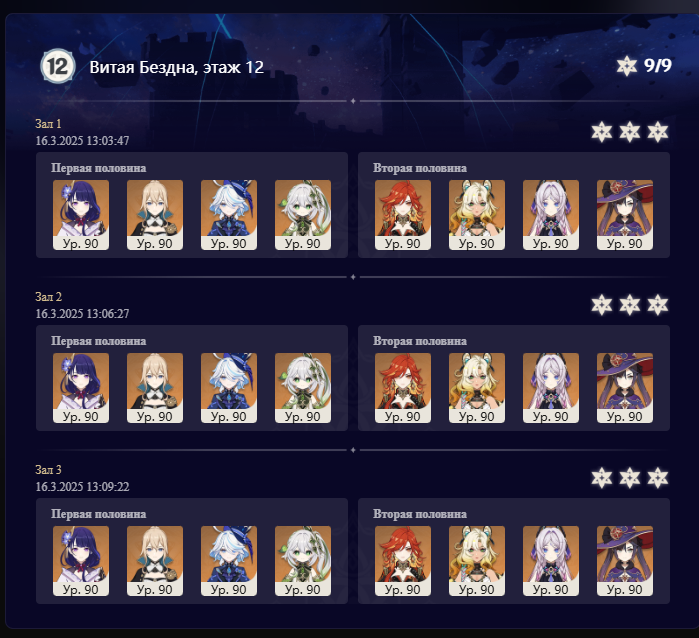Click the Витая Бездна, этаж 12 title
The height and width of the screenshot is (638, 699).
[x=177, y=67]
